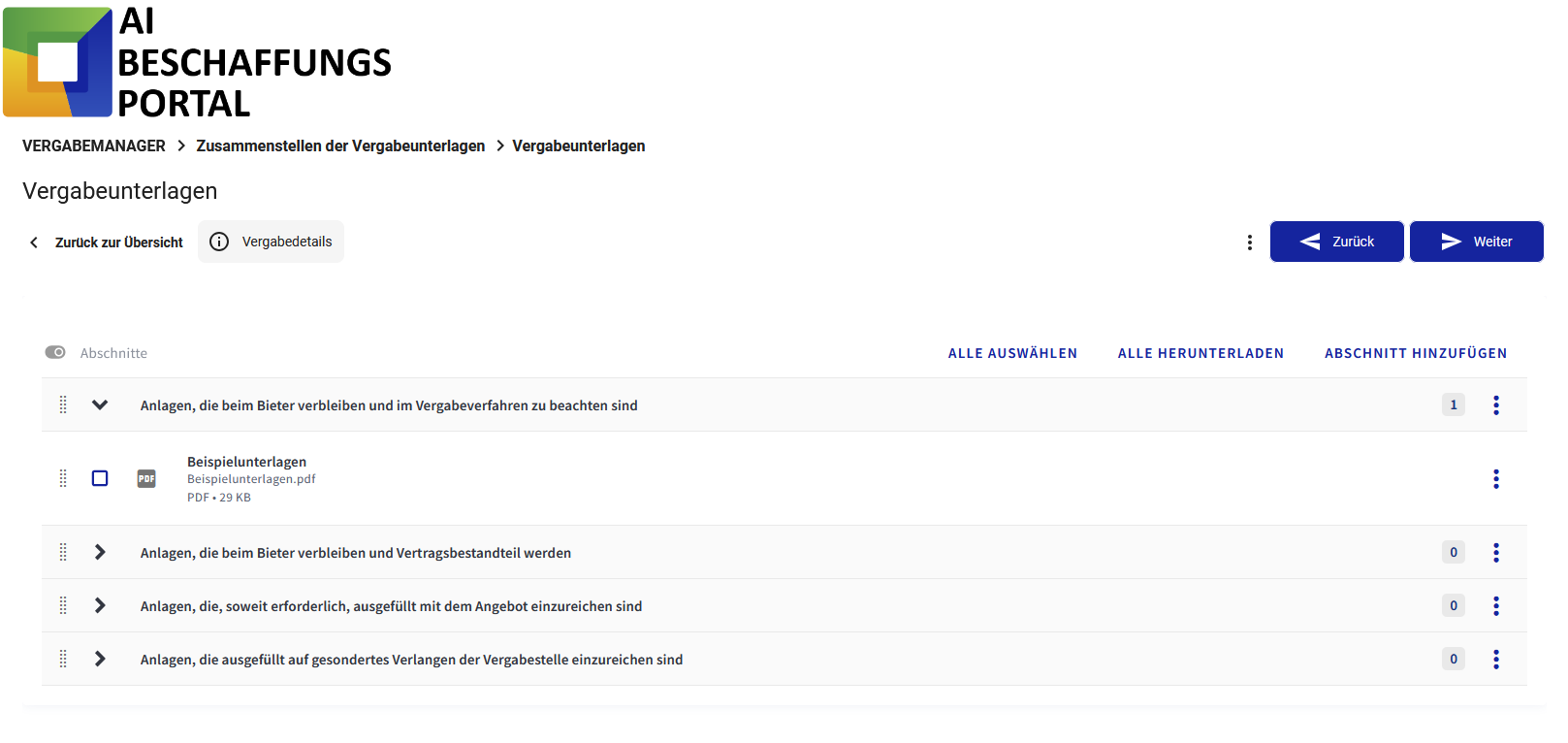Click the AI Beschaffungsportal logo
Screen dimensions: 1568x743
[x=58, y=62]
